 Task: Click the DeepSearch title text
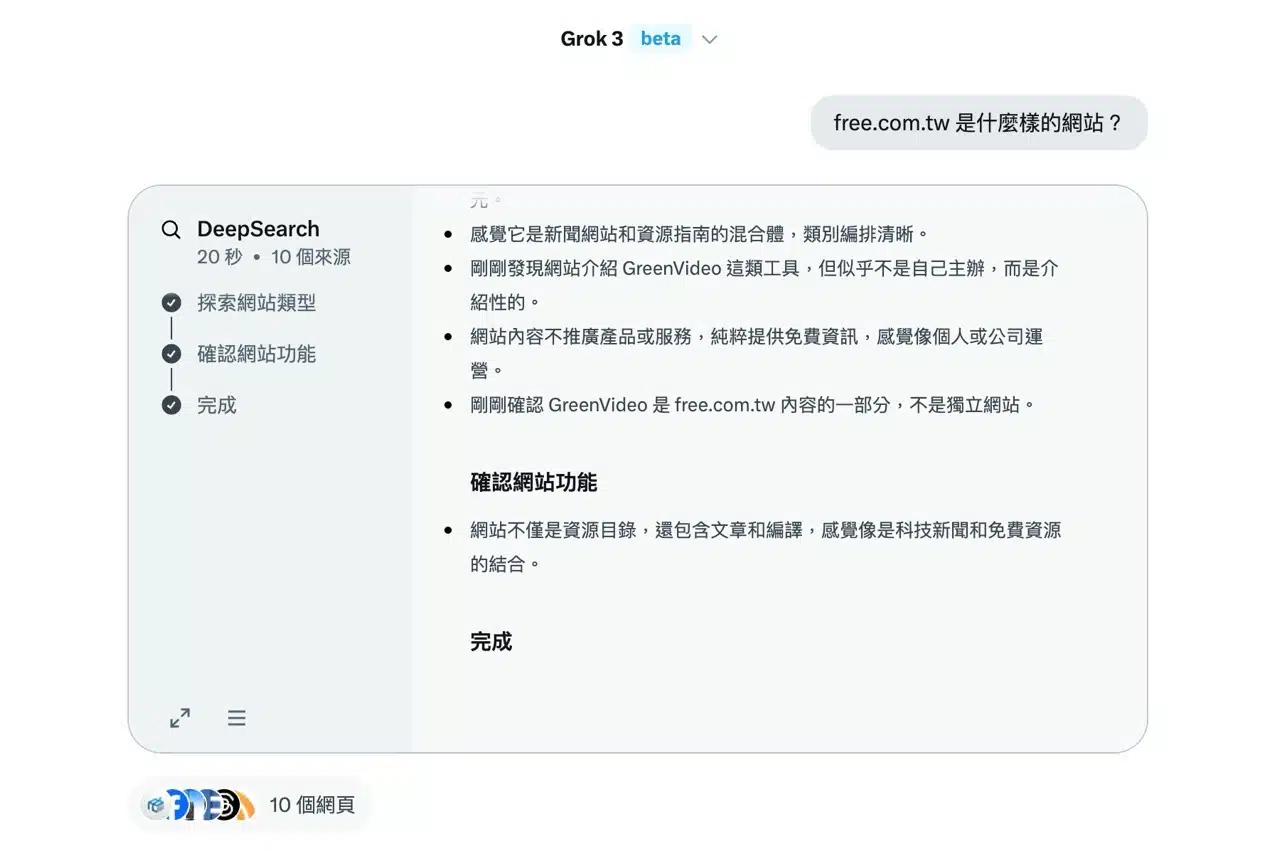pyautogui.click(x=258, y=229)
